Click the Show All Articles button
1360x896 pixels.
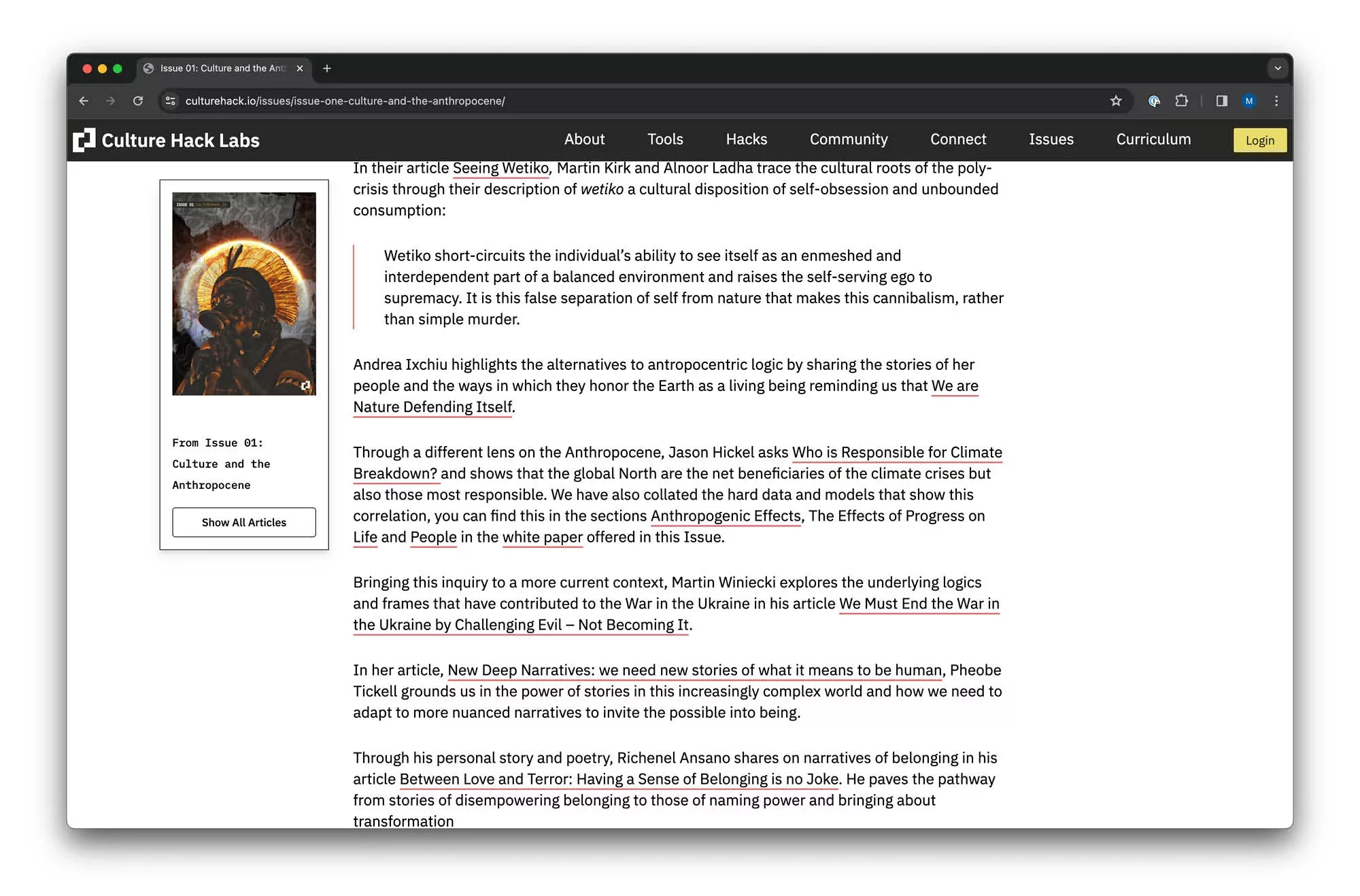coord(243,522)
